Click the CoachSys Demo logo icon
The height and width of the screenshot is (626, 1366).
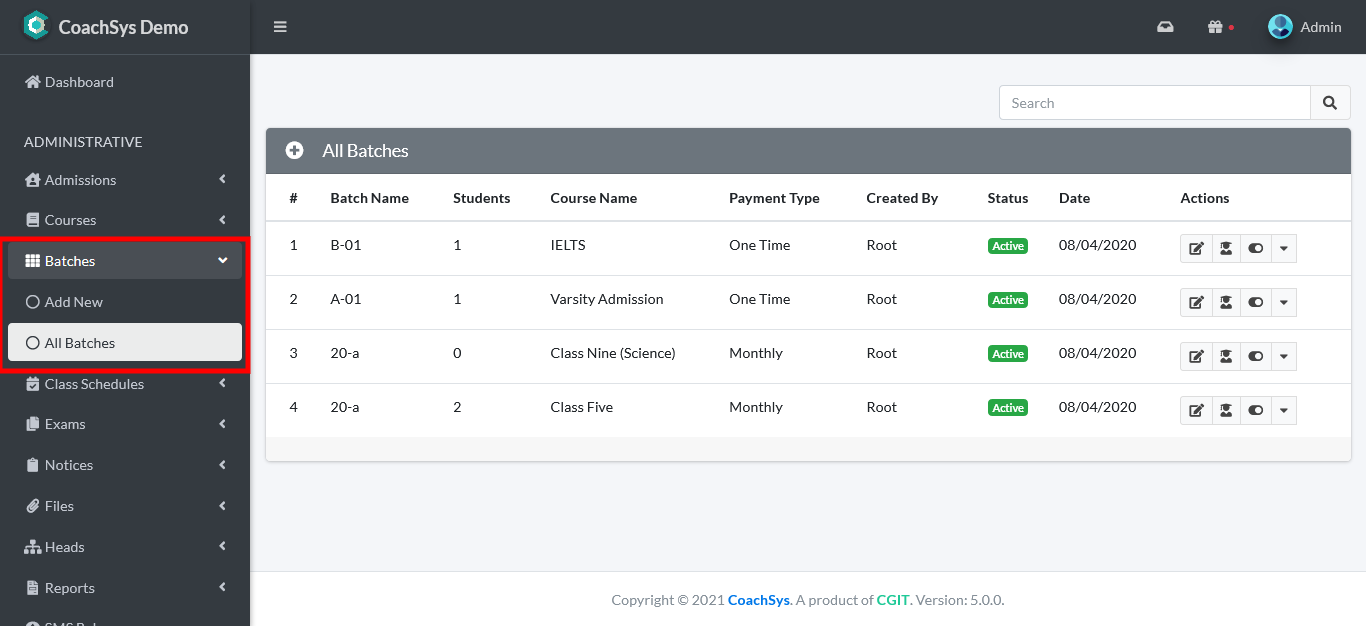coord(36,26)
